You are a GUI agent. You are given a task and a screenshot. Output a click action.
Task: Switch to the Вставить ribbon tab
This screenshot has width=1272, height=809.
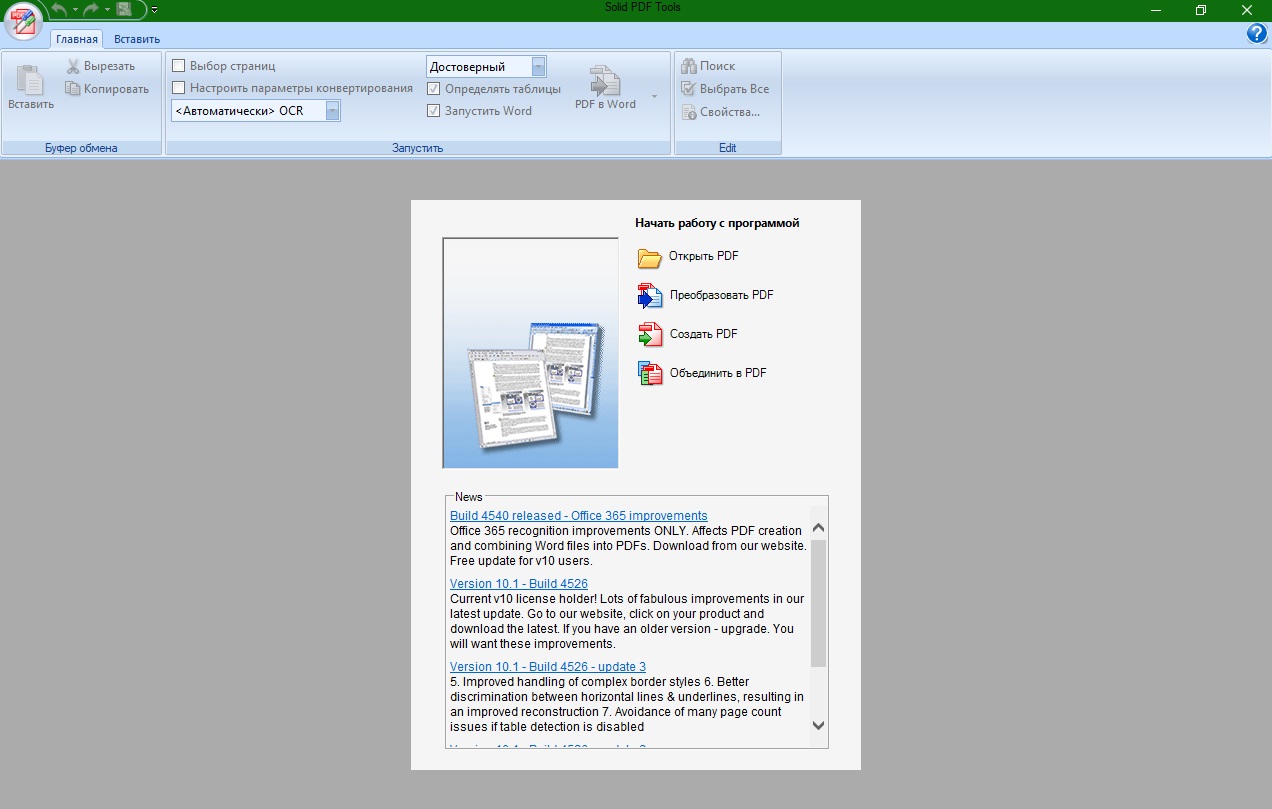pos(137,39)
